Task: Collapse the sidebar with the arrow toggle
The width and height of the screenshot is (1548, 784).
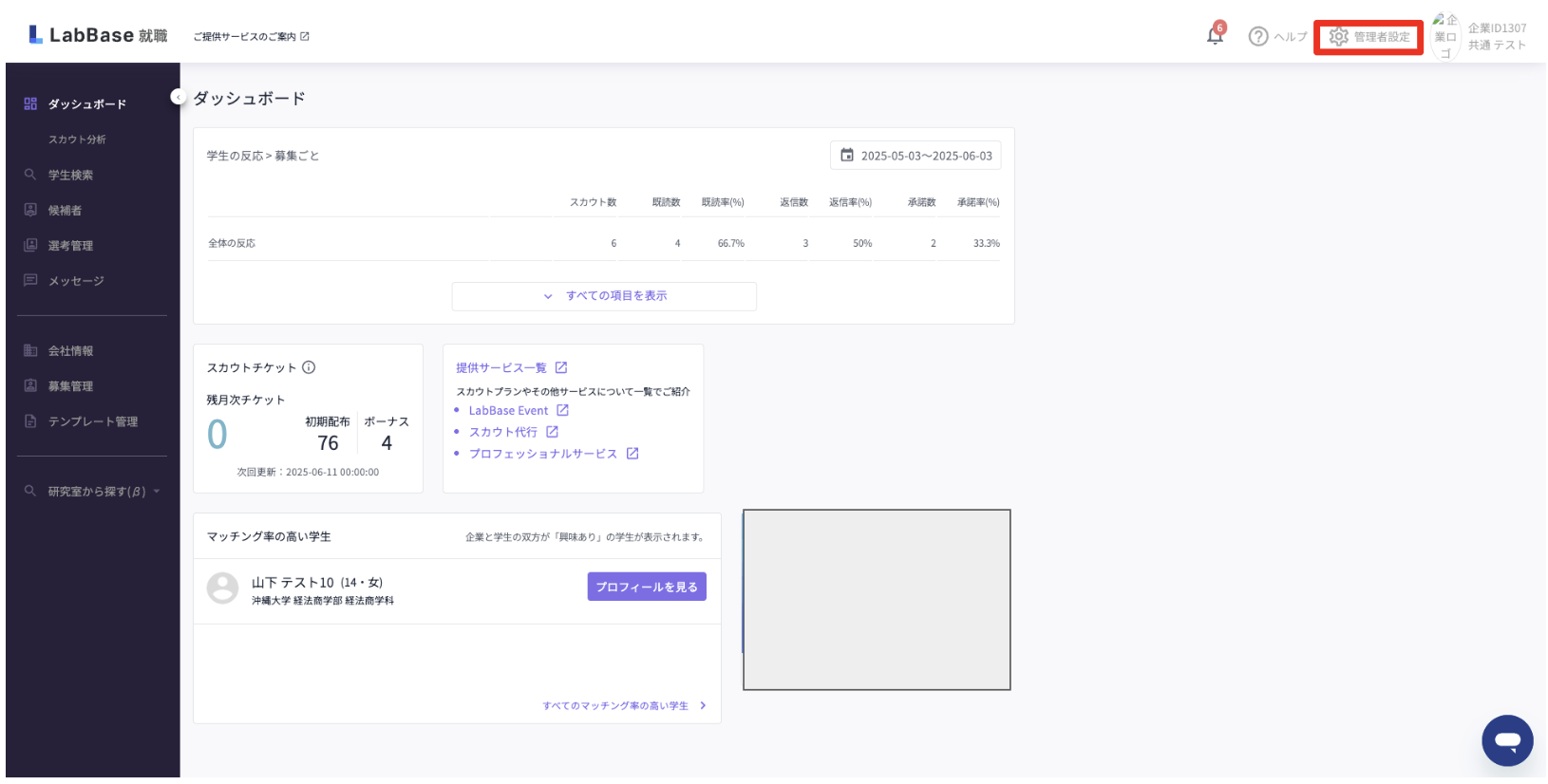Action: tap(178, 97)
